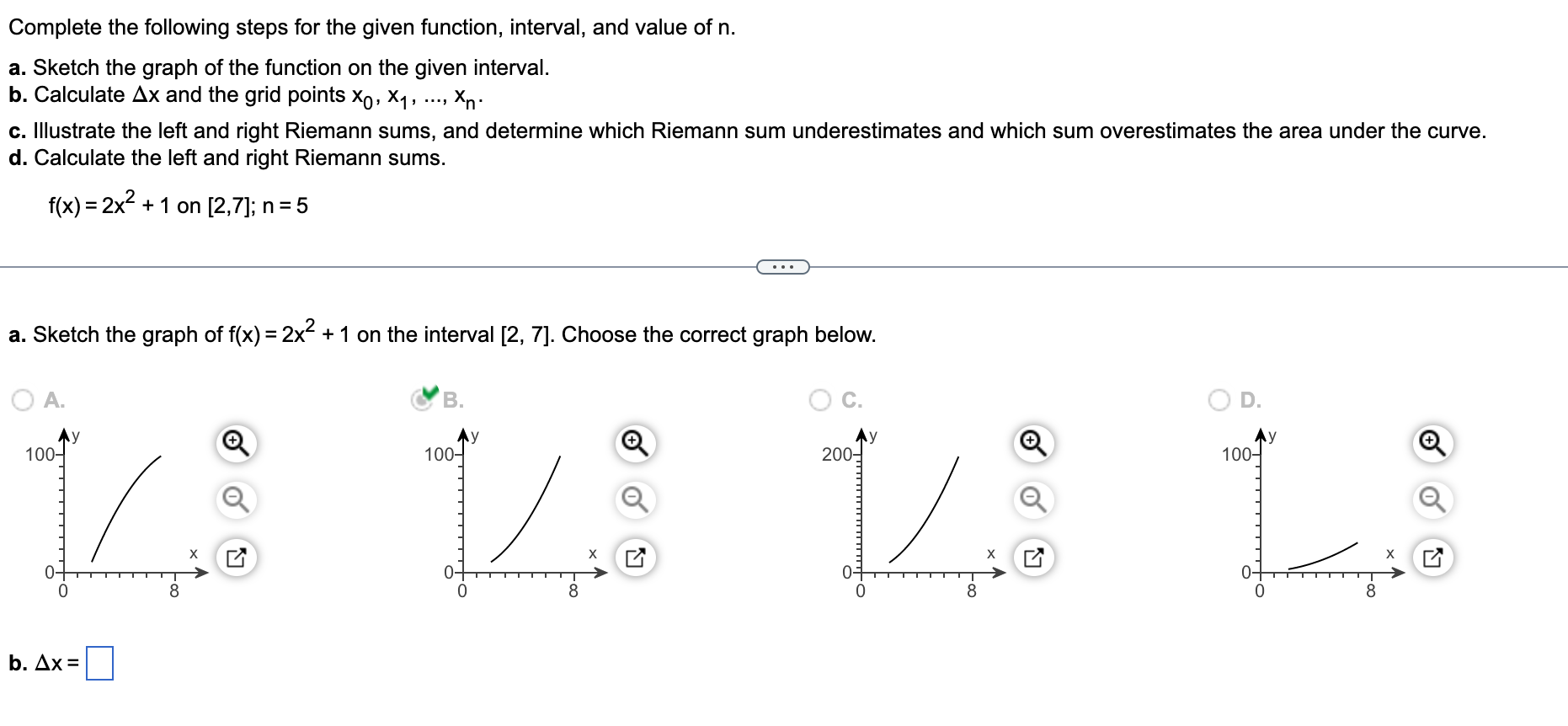1568x726 pixels.
Task: Zoom out on graph B
Action: pos(633,499)
